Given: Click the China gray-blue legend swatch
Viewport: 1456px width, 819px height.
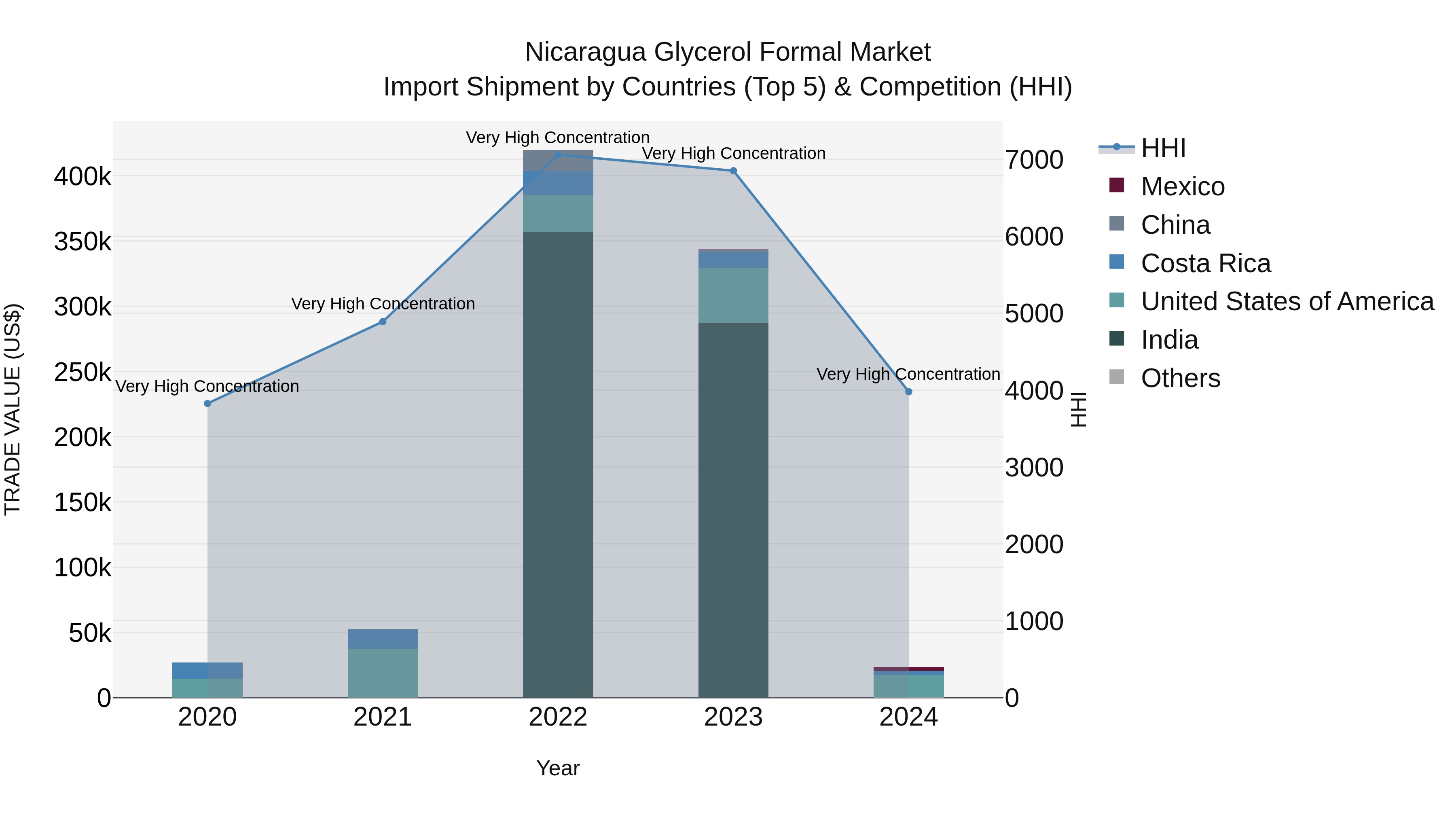Looking at the screenshot, I should click(x=1116, y=223).
